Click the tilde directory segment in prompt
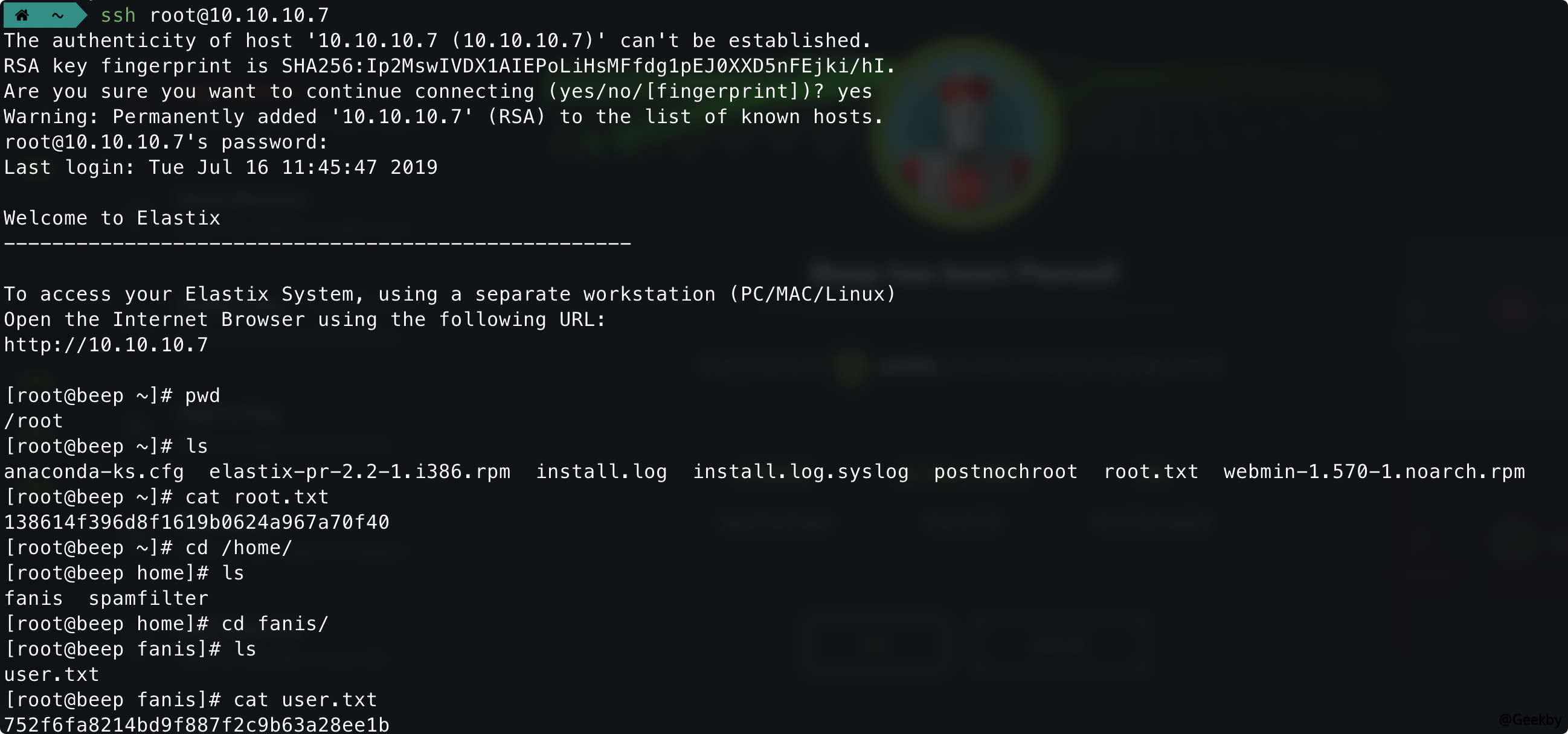1568x734 pixels. pyautogui.click(x=58, y=16)
